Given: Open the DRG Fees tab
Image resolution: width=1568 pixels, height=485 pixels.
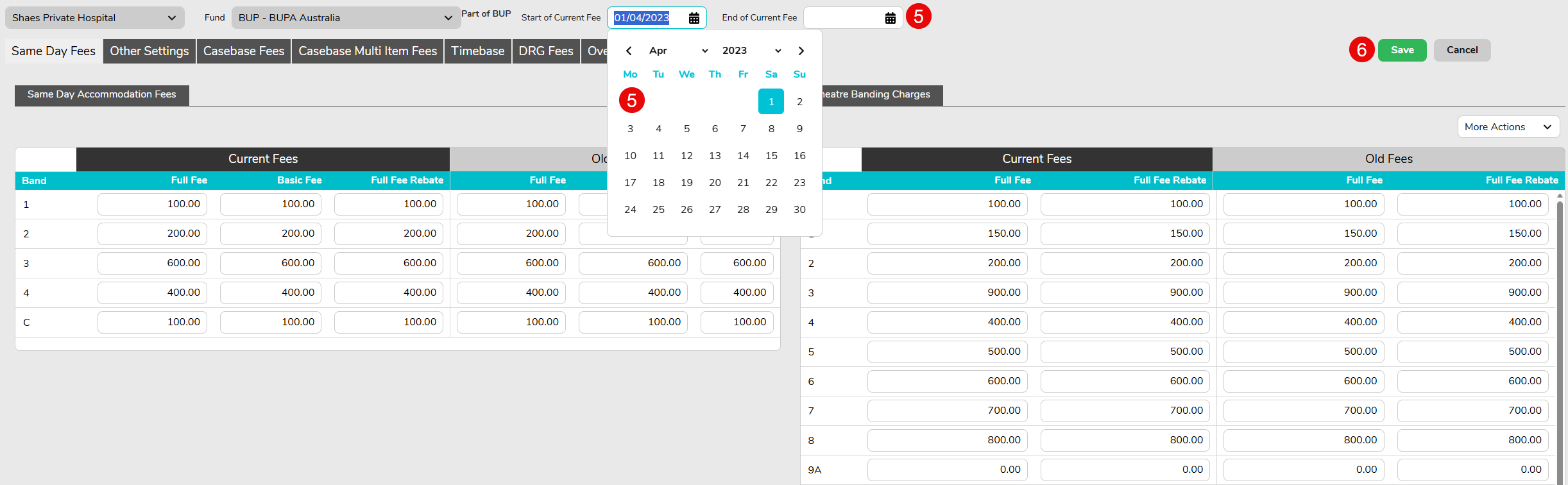Looking at the screenshot, I should click(x=545, y=51).
